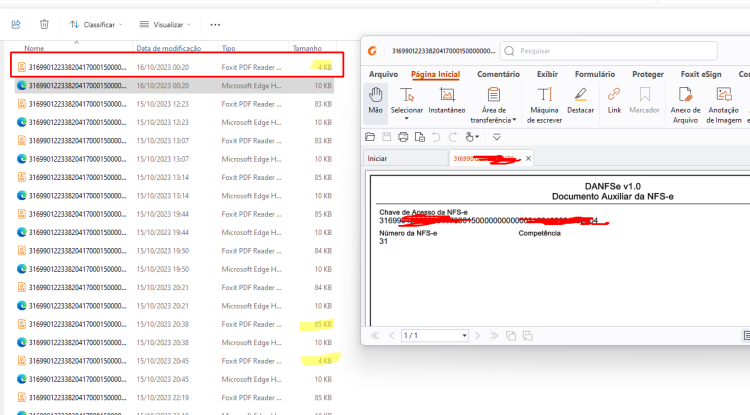Click the Instantâneo snapshot tool
The image size is (750, 415).
[447, 100]
